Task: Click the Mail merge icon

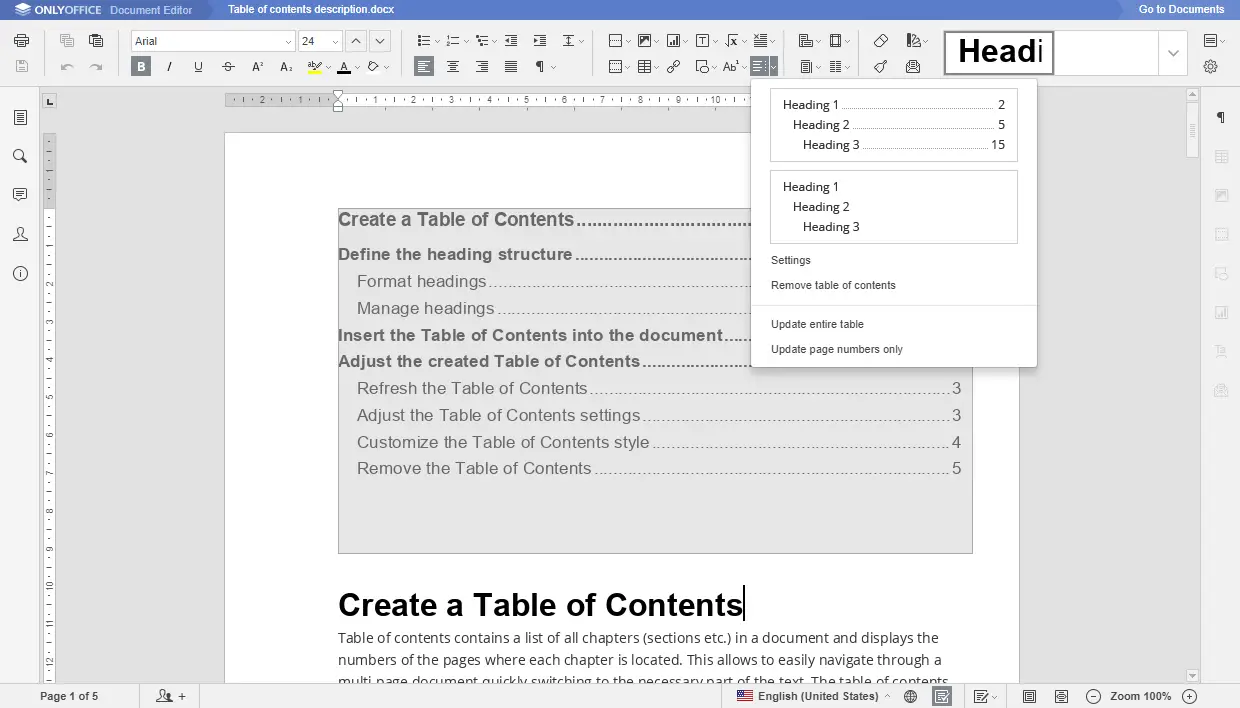Action: (912, 67)
